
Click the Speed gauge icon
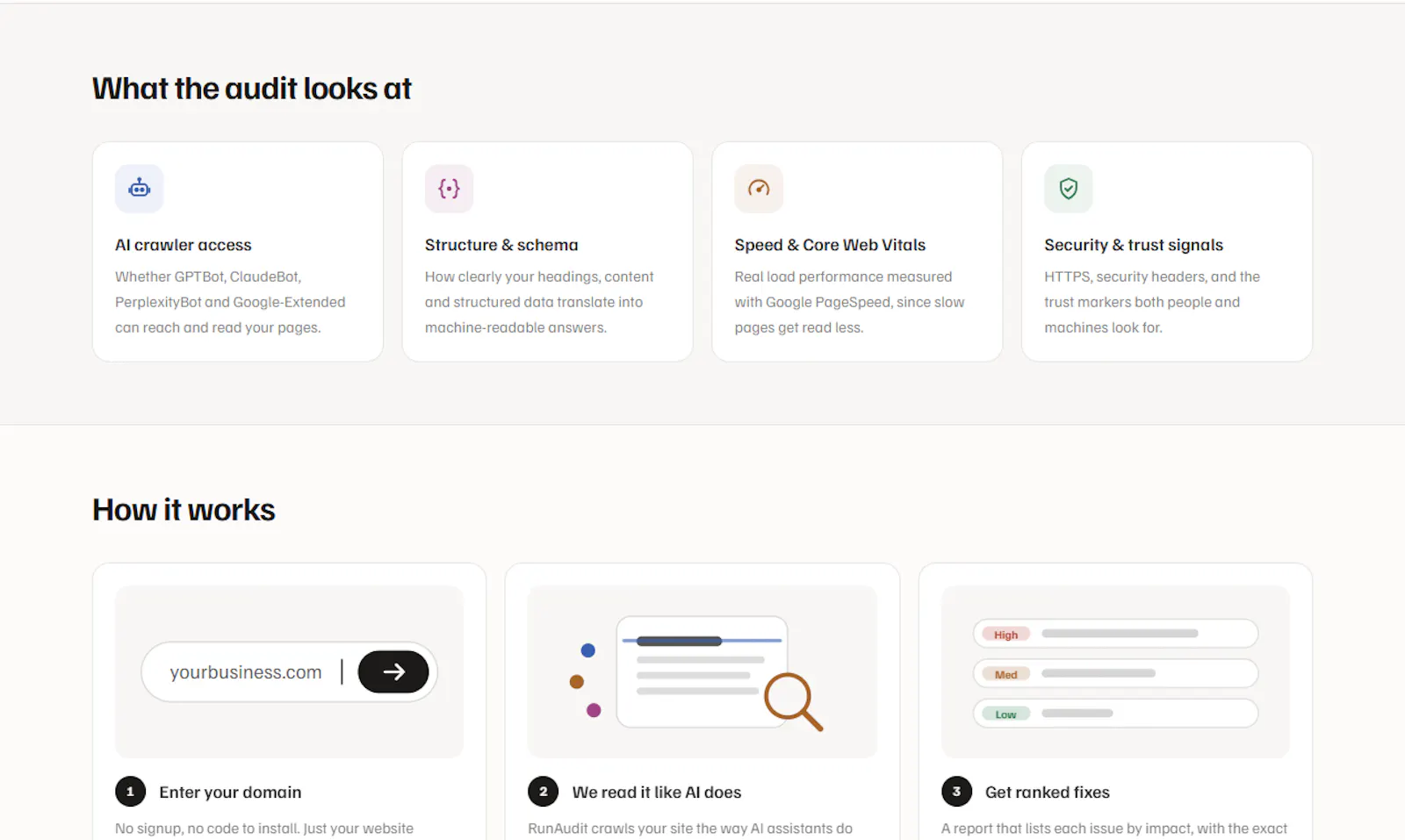pos(759,188)
